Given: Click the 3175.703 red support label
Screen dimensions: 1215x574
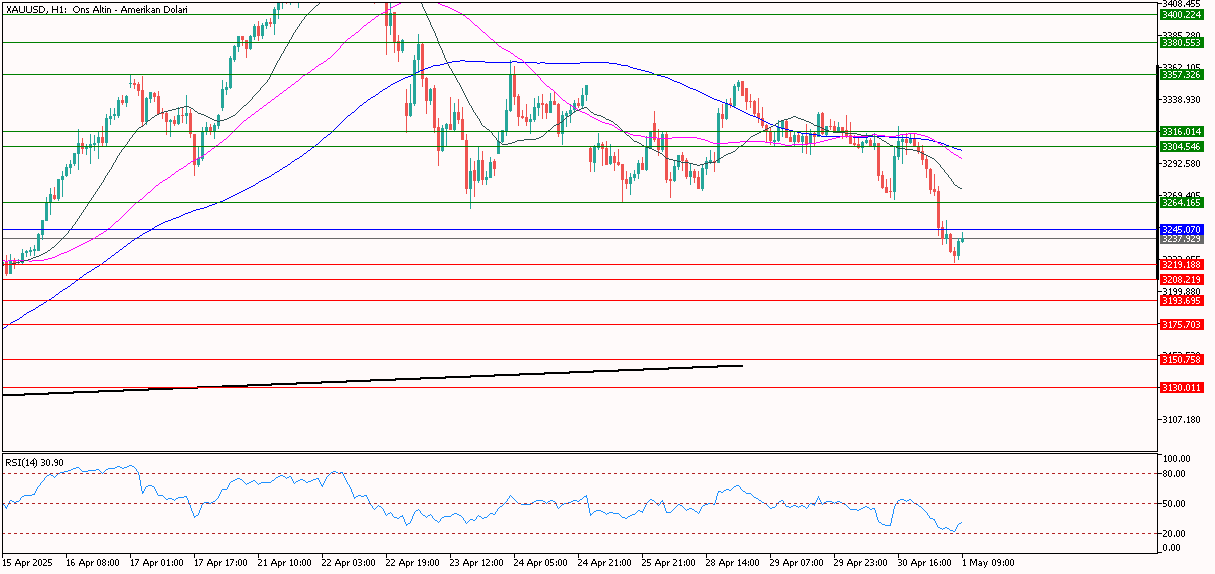Looking at the screenshot, I should (1180, 324).
